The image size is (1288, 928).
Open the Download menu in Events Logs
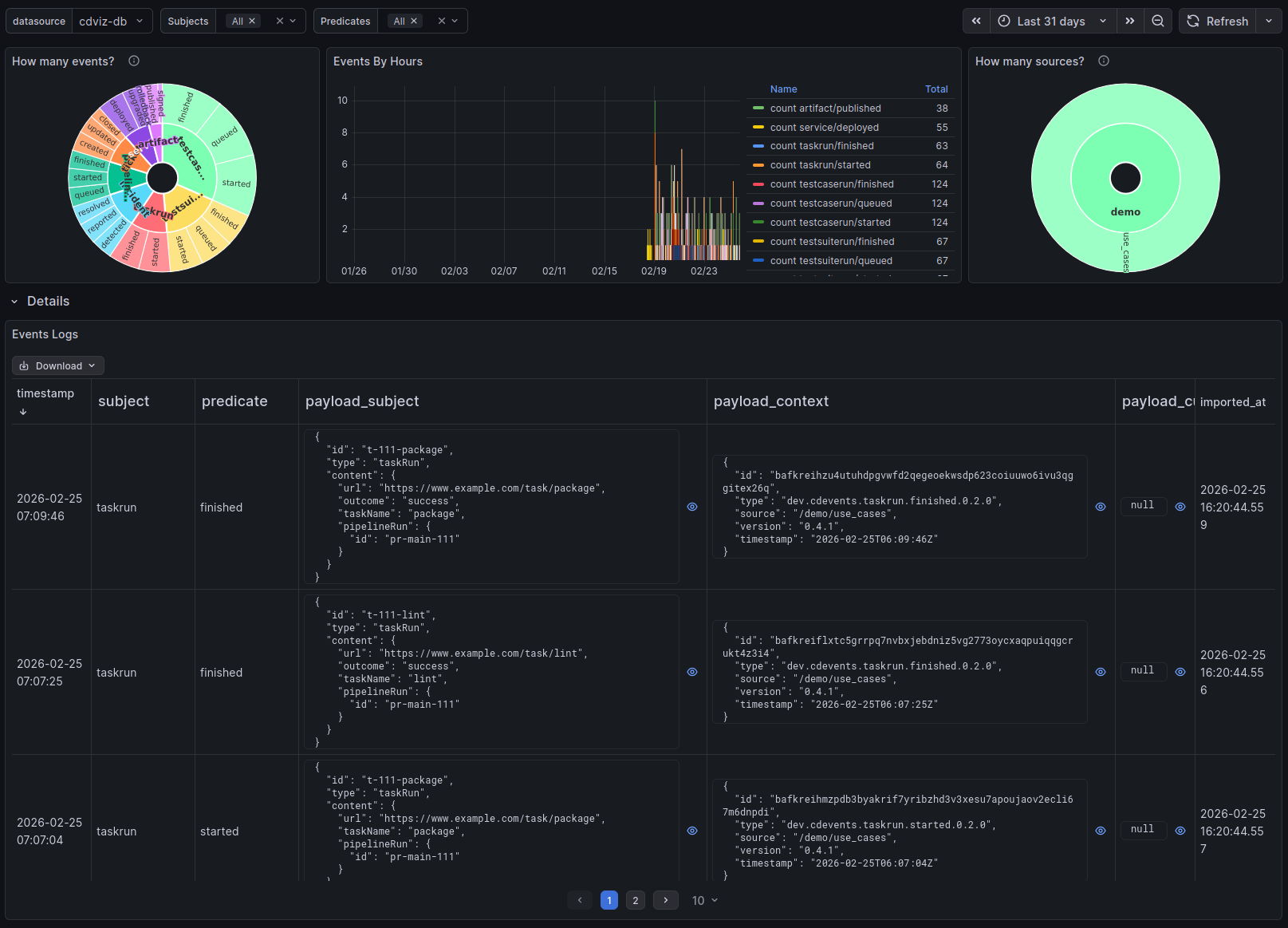tap(58, 365)
